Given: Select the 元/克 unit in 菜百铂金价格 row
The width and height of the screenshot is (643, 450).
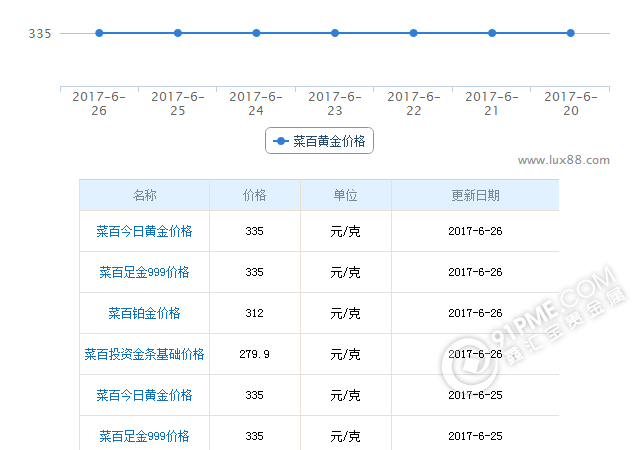Looking at the screenshot, I should pyautogui.click(x=345, y=313).
